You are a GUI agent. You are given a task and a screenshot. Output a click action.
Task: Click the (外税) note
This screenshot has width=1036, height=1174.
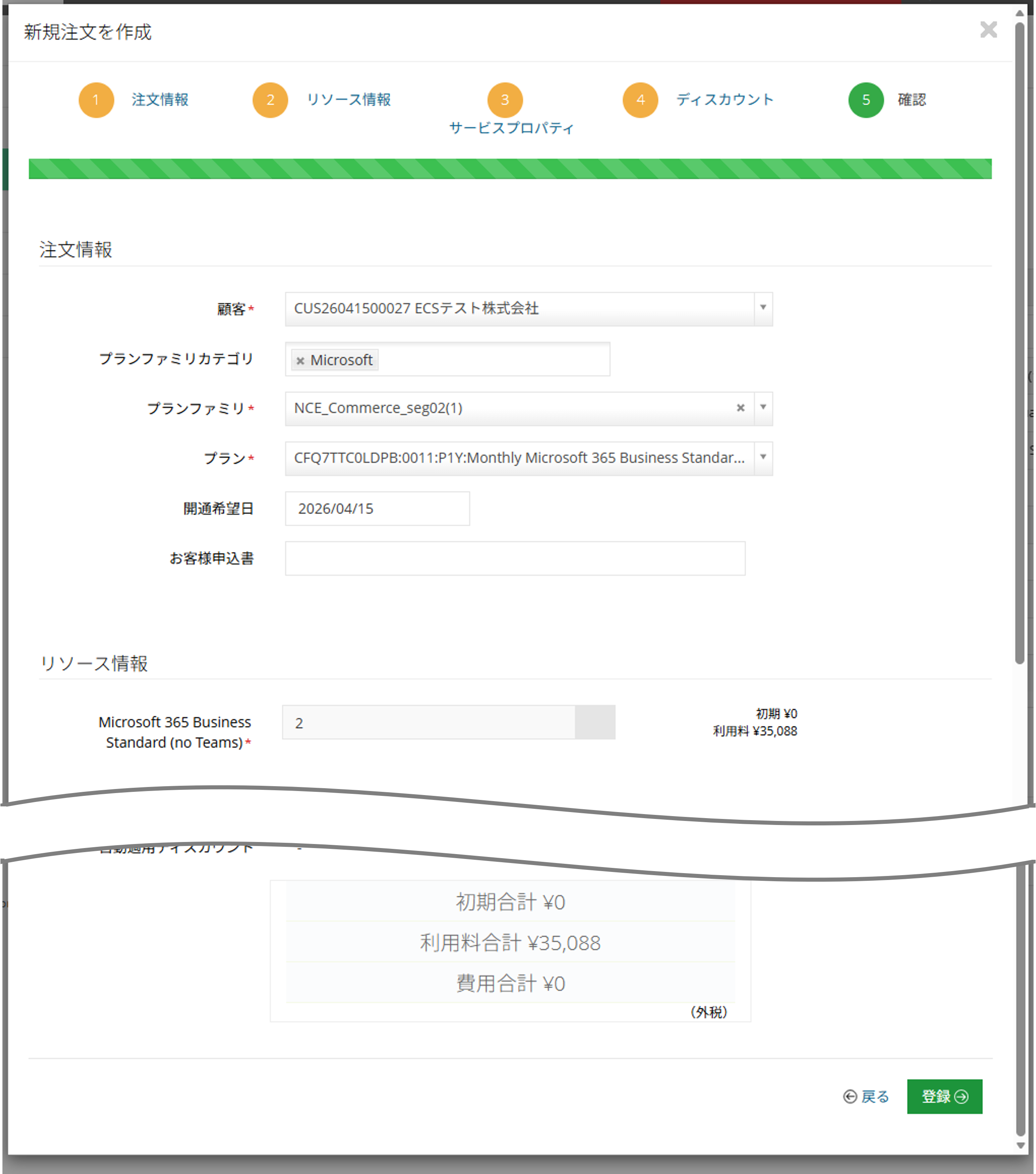click(708, 1012)
